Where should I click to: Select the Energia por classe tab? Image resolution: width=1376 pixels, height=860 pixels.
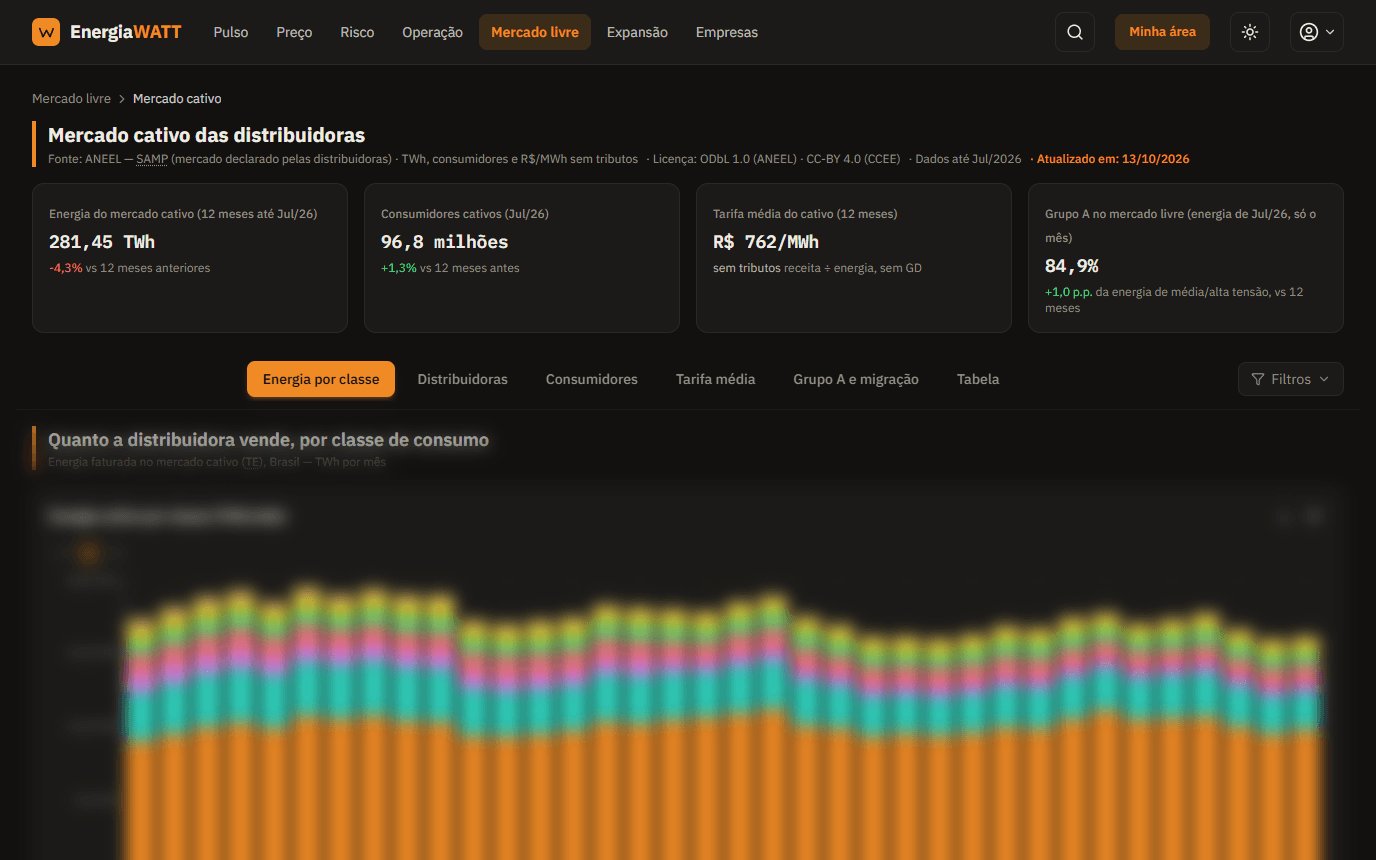(x=321, y=379)
